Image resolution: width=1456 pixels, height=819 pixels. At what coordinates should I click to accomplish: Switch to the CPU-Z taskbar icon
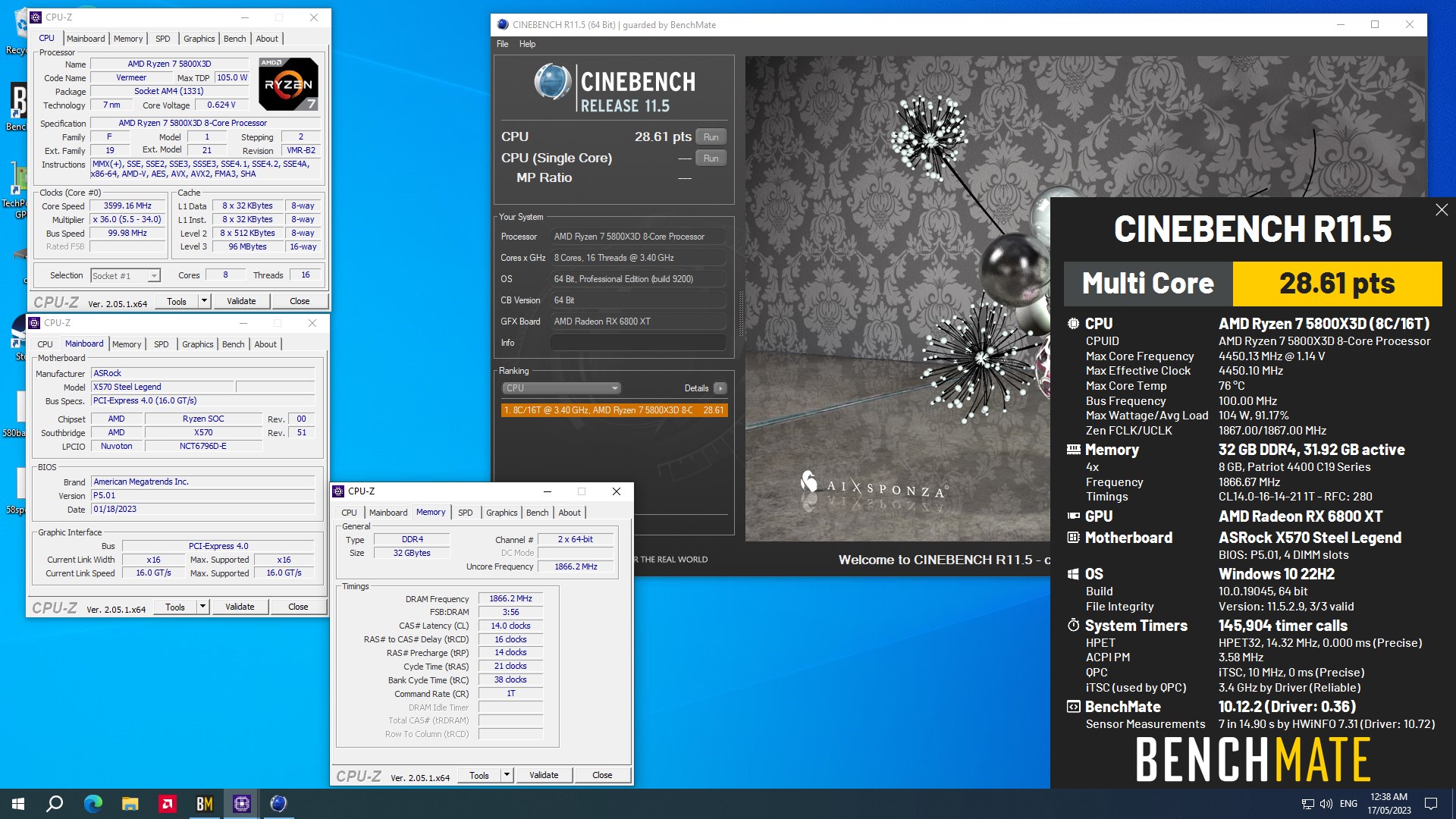tap(242, 804)
